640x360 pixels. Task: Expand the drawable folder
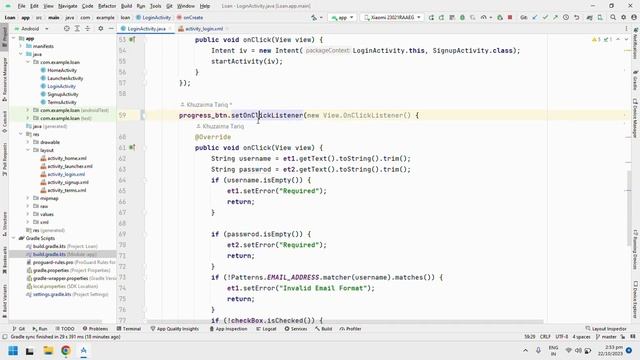[28, 142]
